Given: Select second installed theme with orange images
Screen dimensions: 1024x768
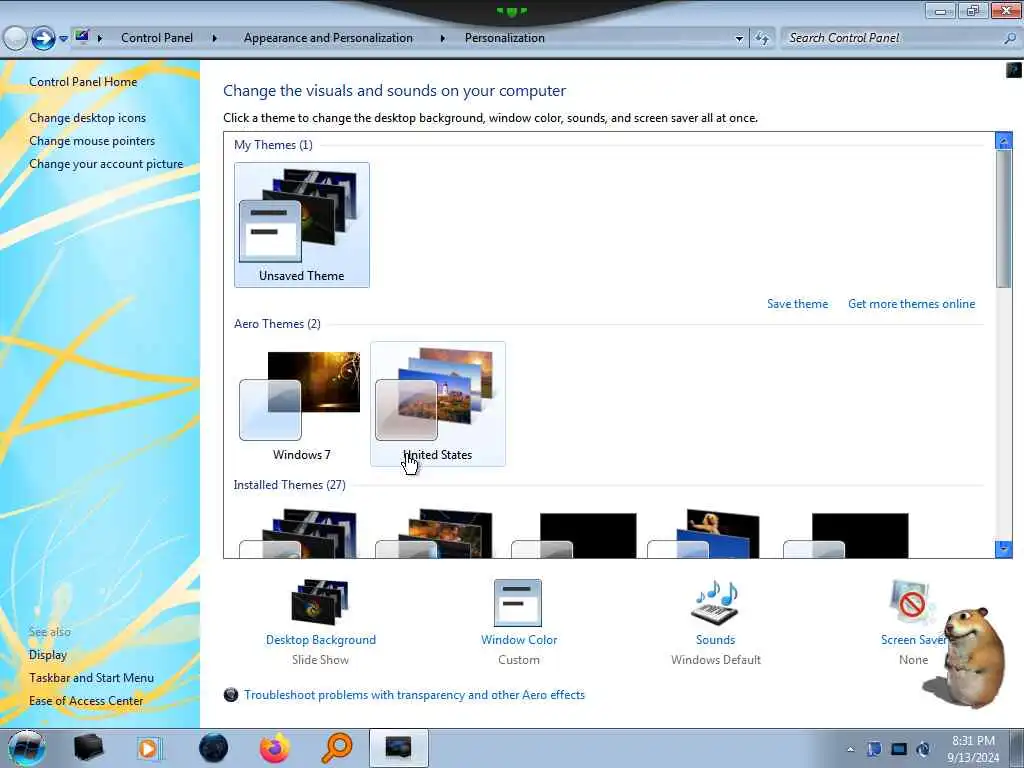Looking at the screenshot, I should coord(438,534).
